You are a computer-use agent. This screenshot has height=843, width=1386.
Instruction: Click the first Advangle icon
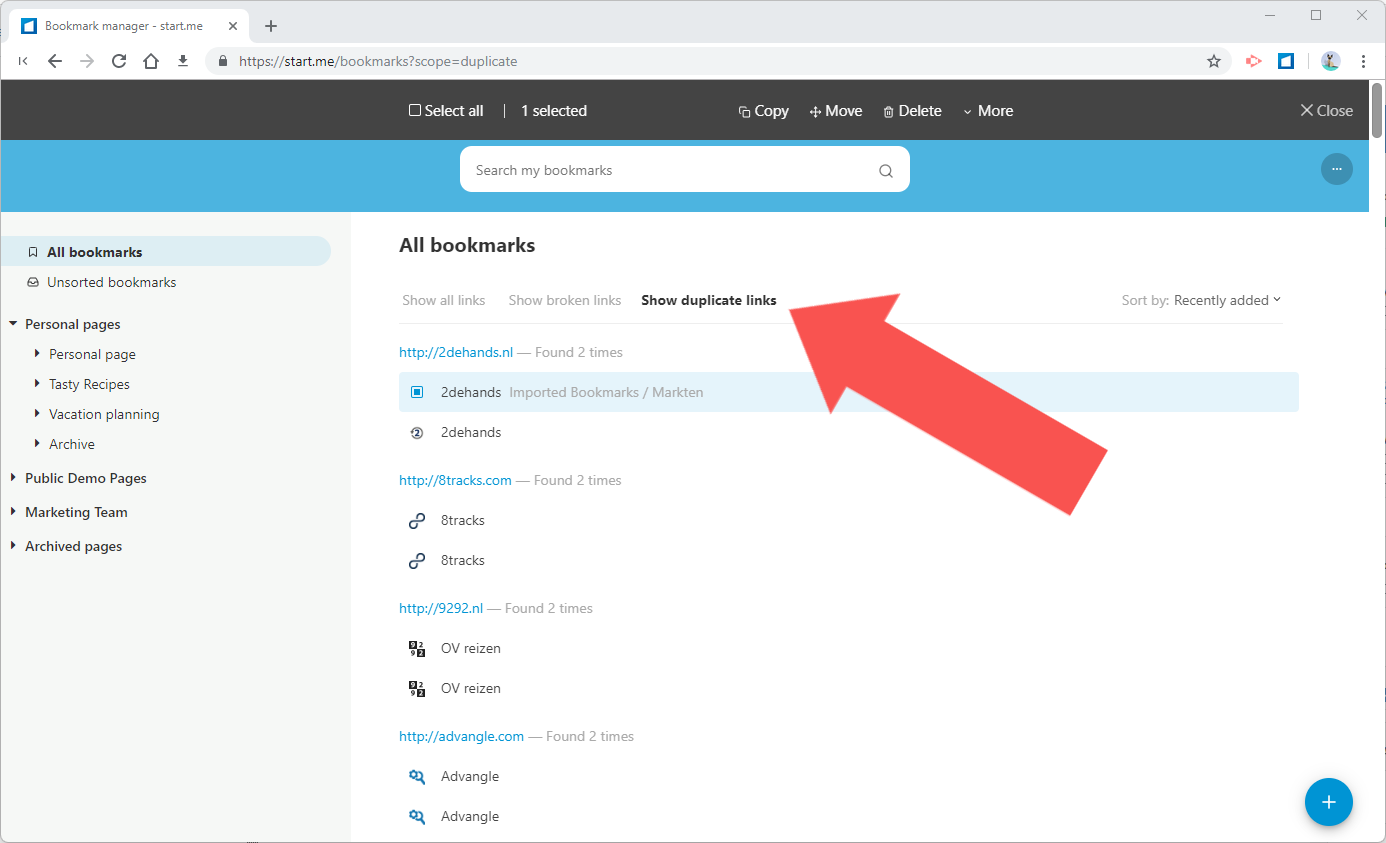click(x=417, y=777)
